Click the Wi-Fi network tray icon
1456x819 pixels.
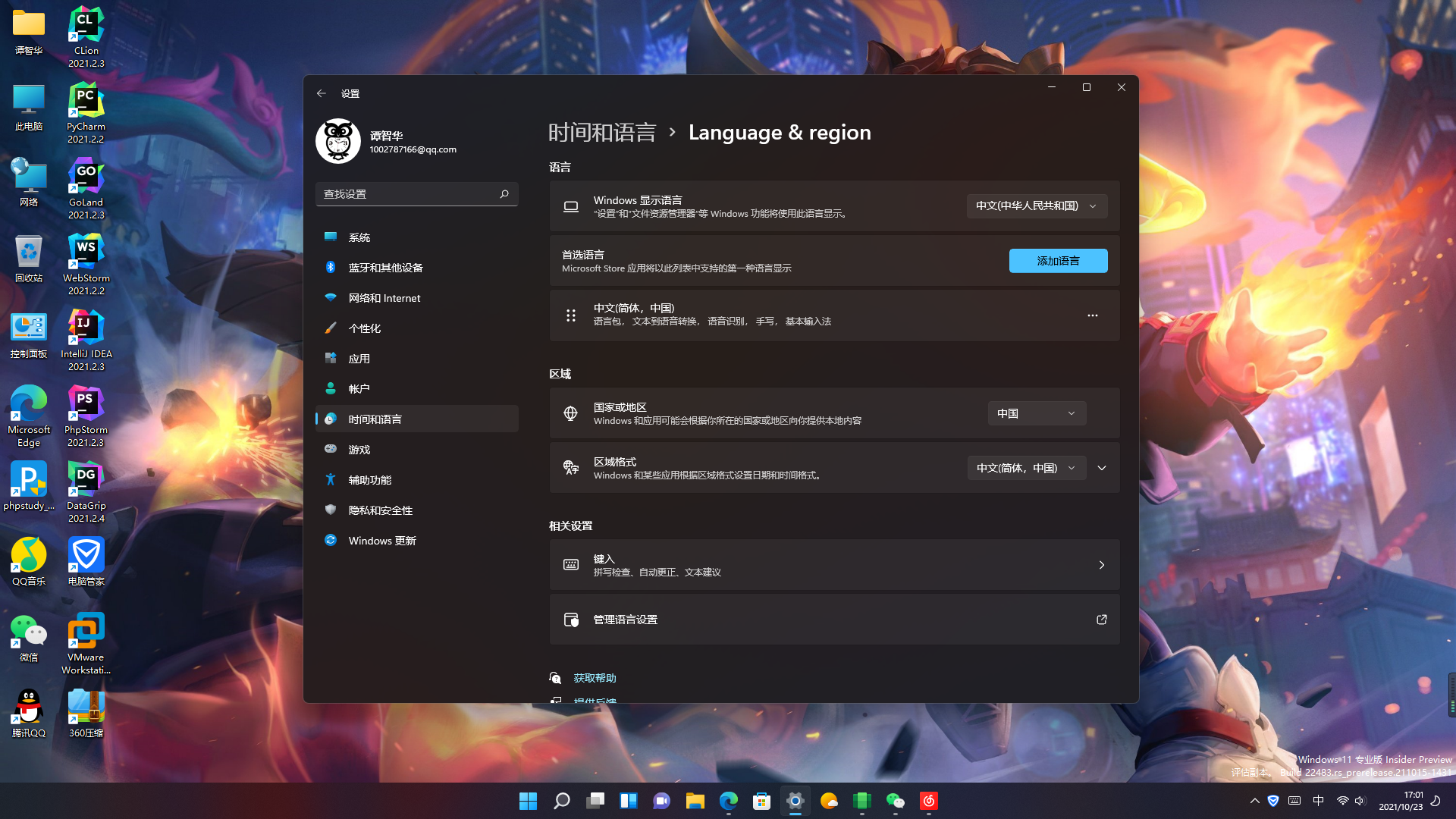point(1342,801)
